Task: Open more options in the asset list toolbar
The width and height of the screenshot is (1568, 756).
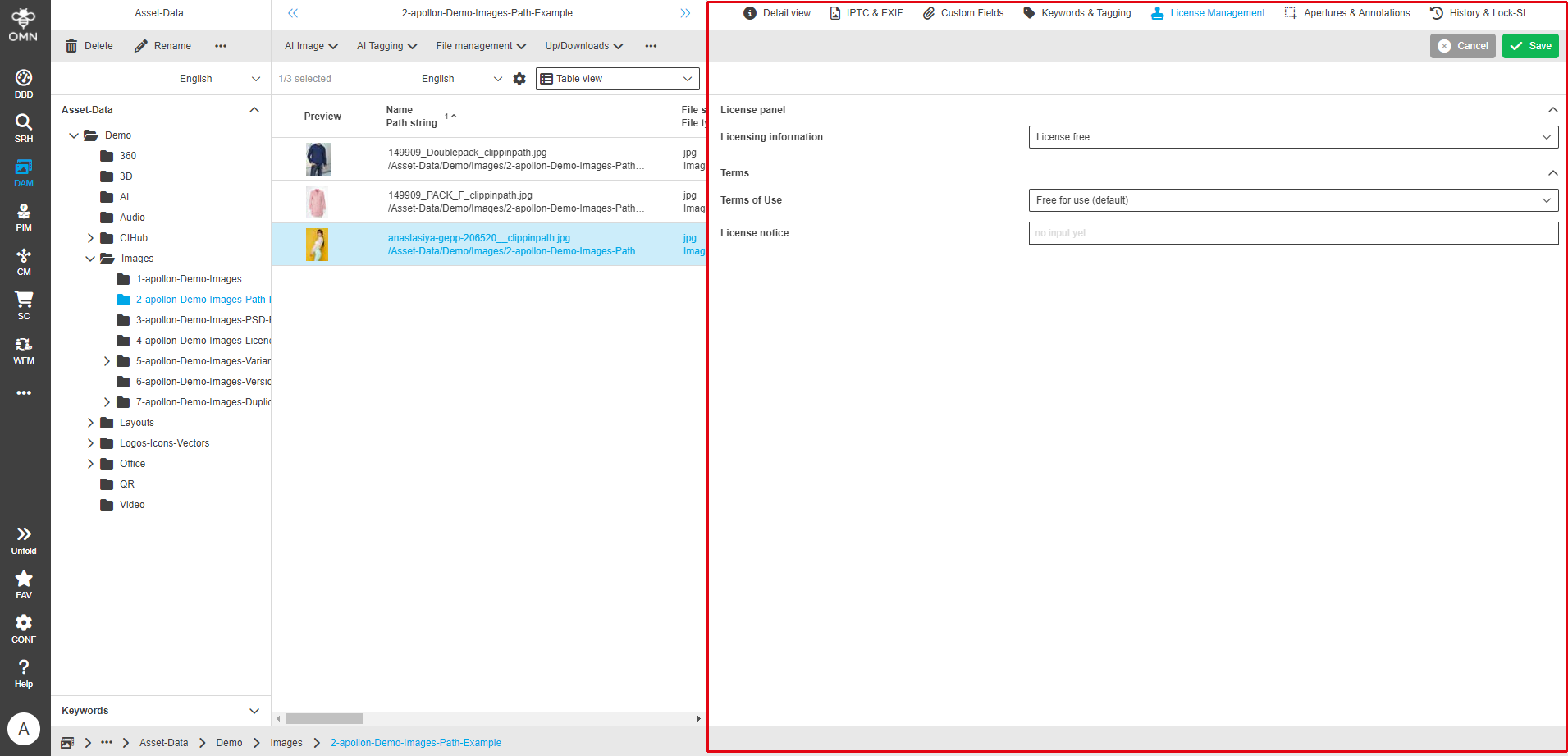Action: click(651, 46)
